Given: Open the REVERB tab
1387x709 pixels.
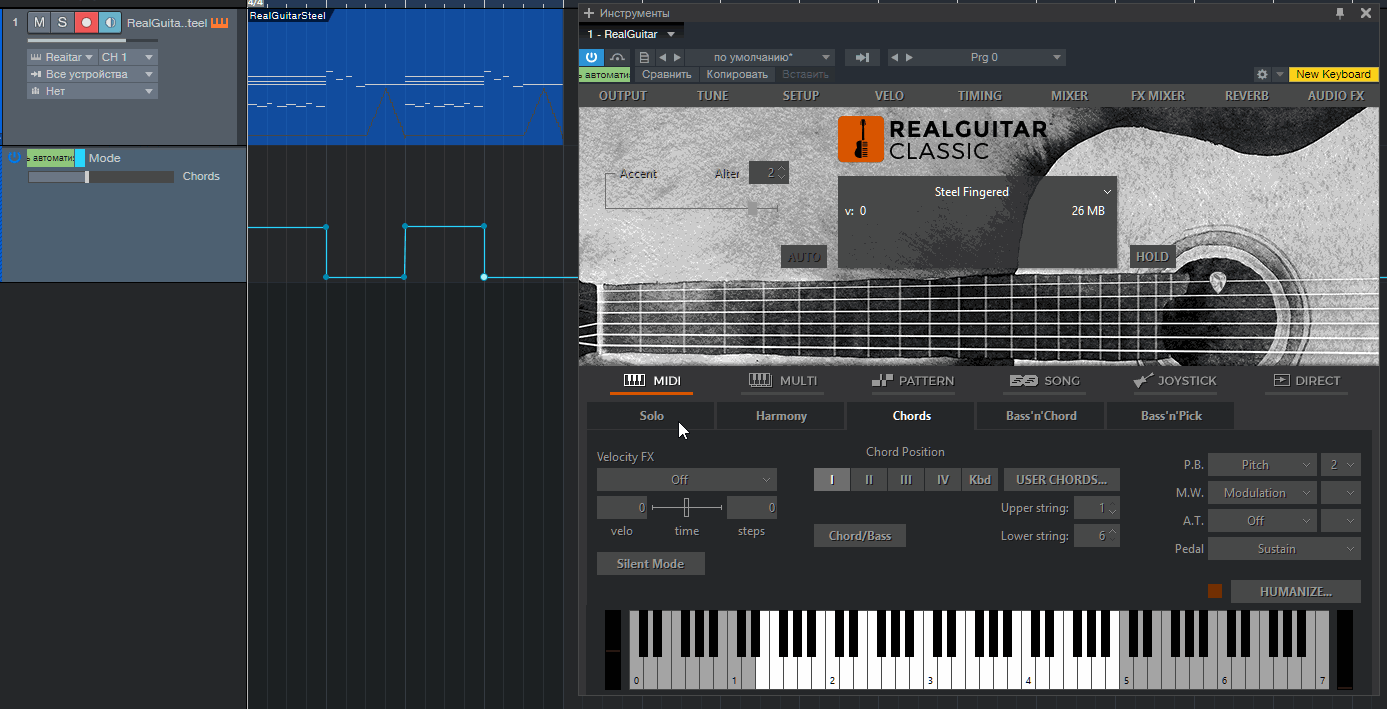Looking at the screenshot, I should pyautogui.click(x=1246, y=96).
